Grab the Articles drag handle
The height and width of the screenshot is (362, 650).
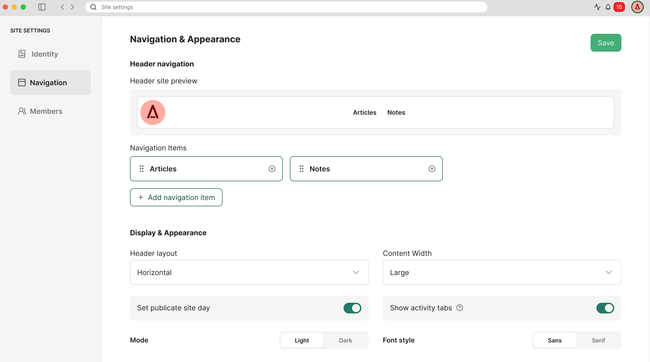[141, 169]
